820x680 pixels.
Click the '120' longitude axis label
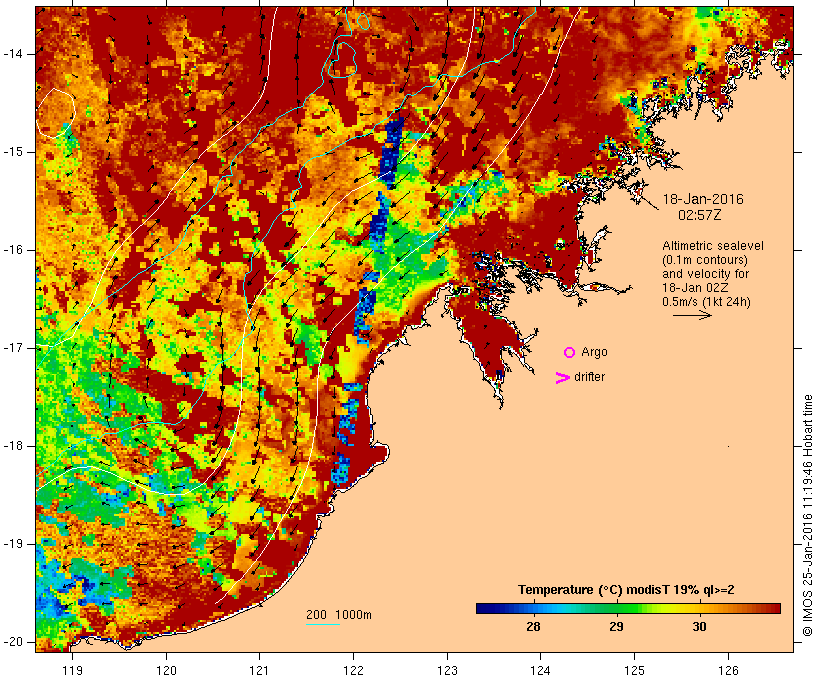[x=166, y=670]
